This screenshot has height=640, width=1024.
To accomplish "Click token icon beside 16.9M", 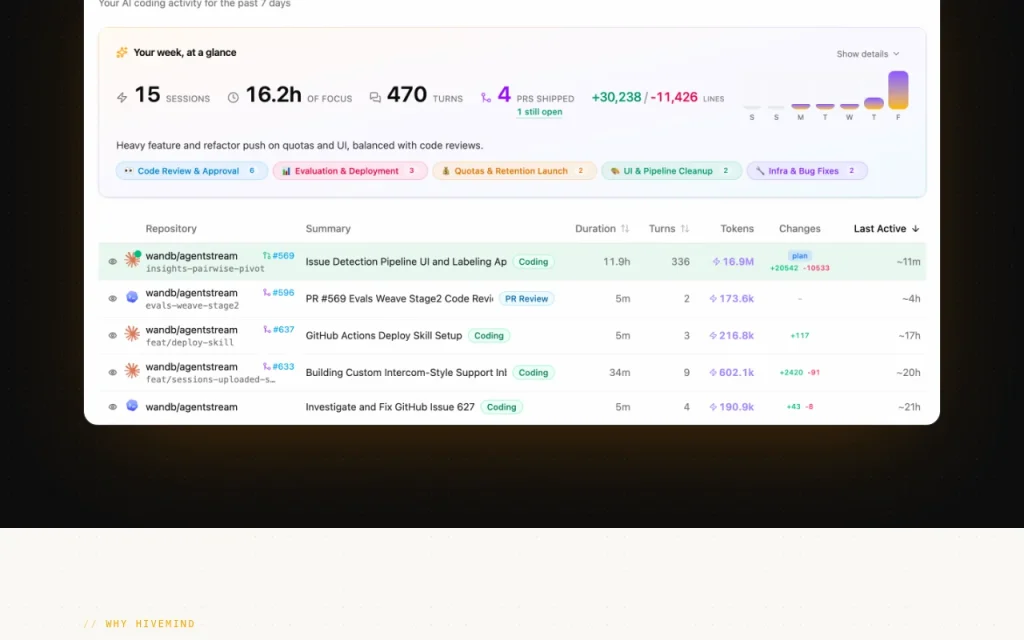I will click(x=716, y=261).
